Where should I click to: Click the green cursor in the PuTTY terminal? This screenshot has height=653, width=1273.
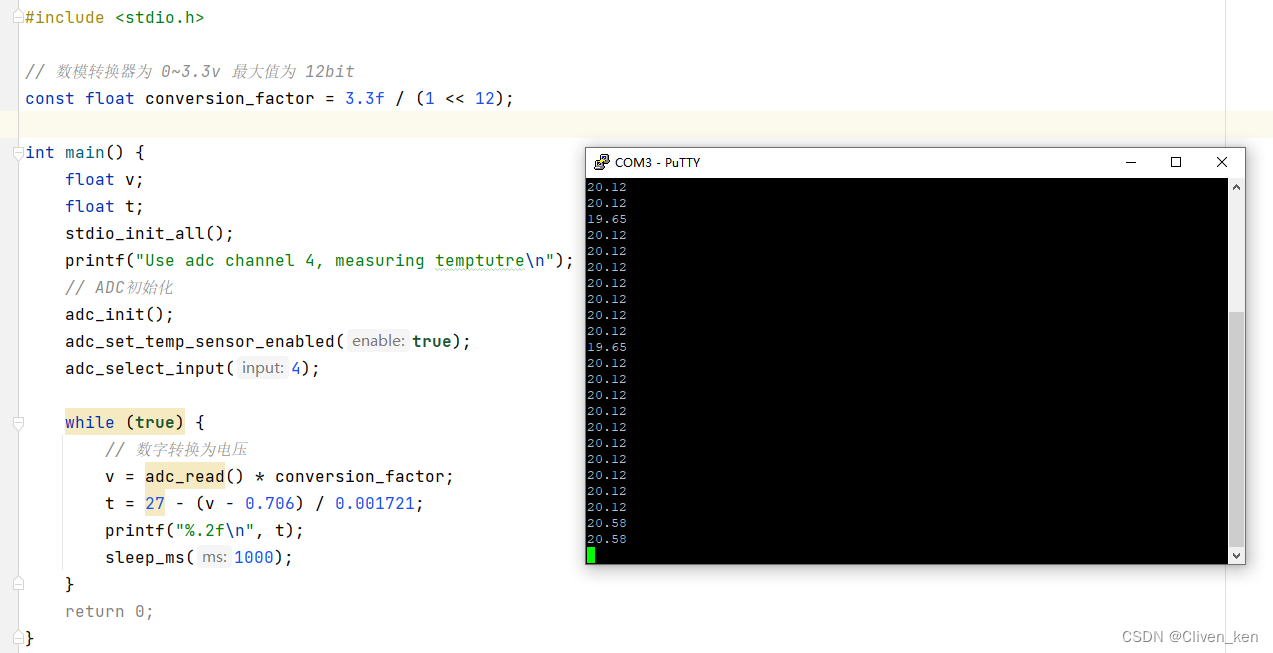click(x=591, y=555)
